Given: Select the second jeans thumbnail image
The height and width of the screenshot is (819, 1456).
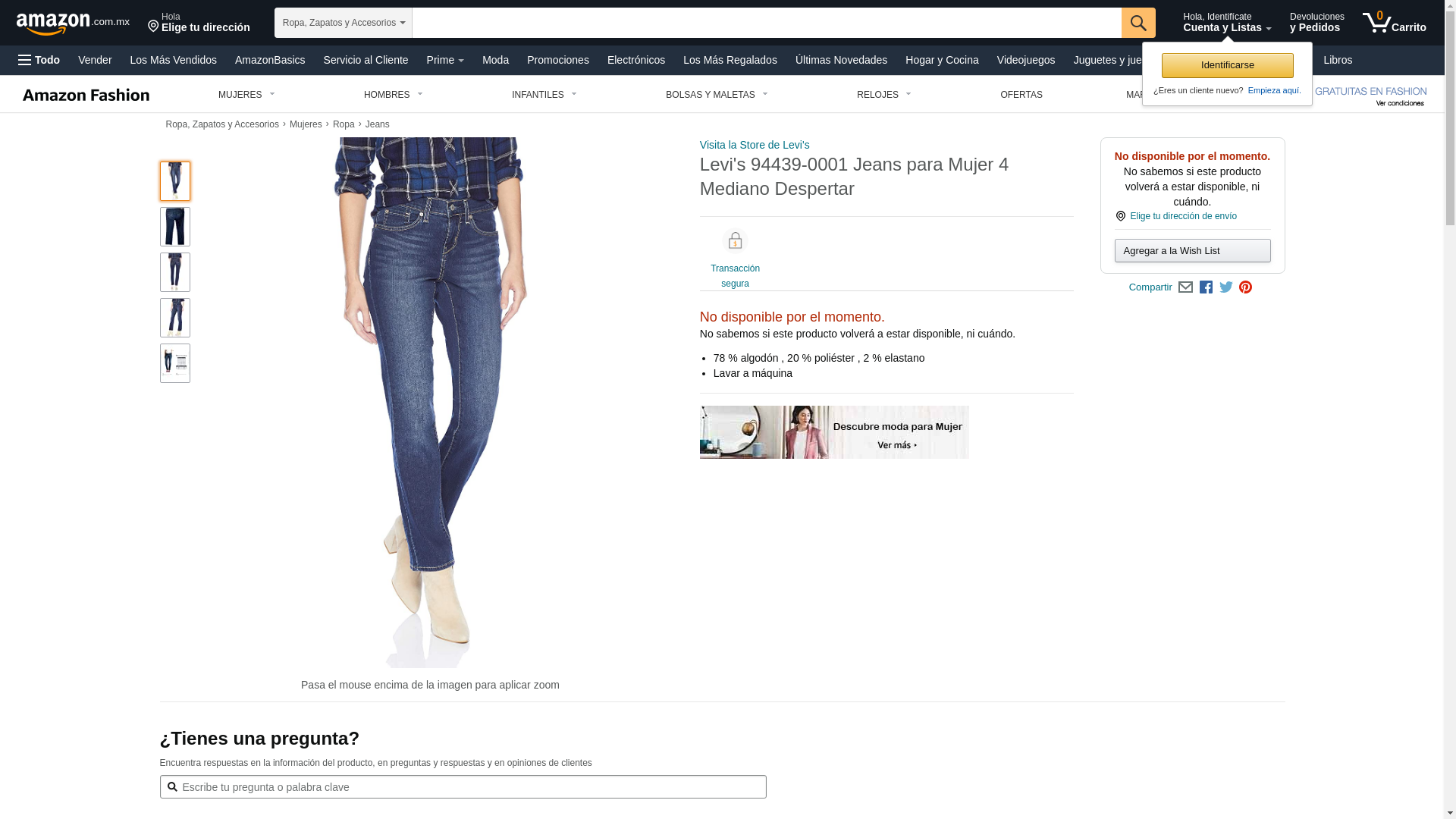Looking at the screenshot, I should point(175,227).
